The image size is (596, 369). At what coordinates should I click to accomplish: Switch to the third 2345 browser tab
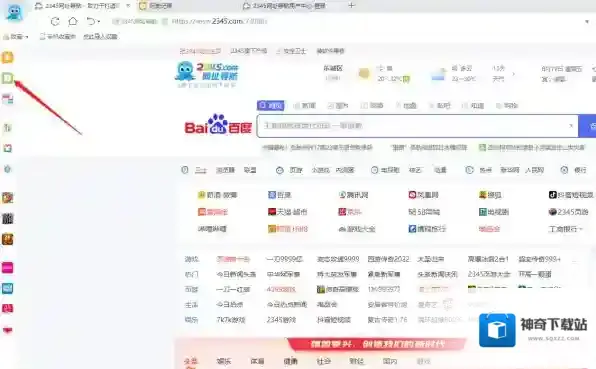click(x=285, y=6)
